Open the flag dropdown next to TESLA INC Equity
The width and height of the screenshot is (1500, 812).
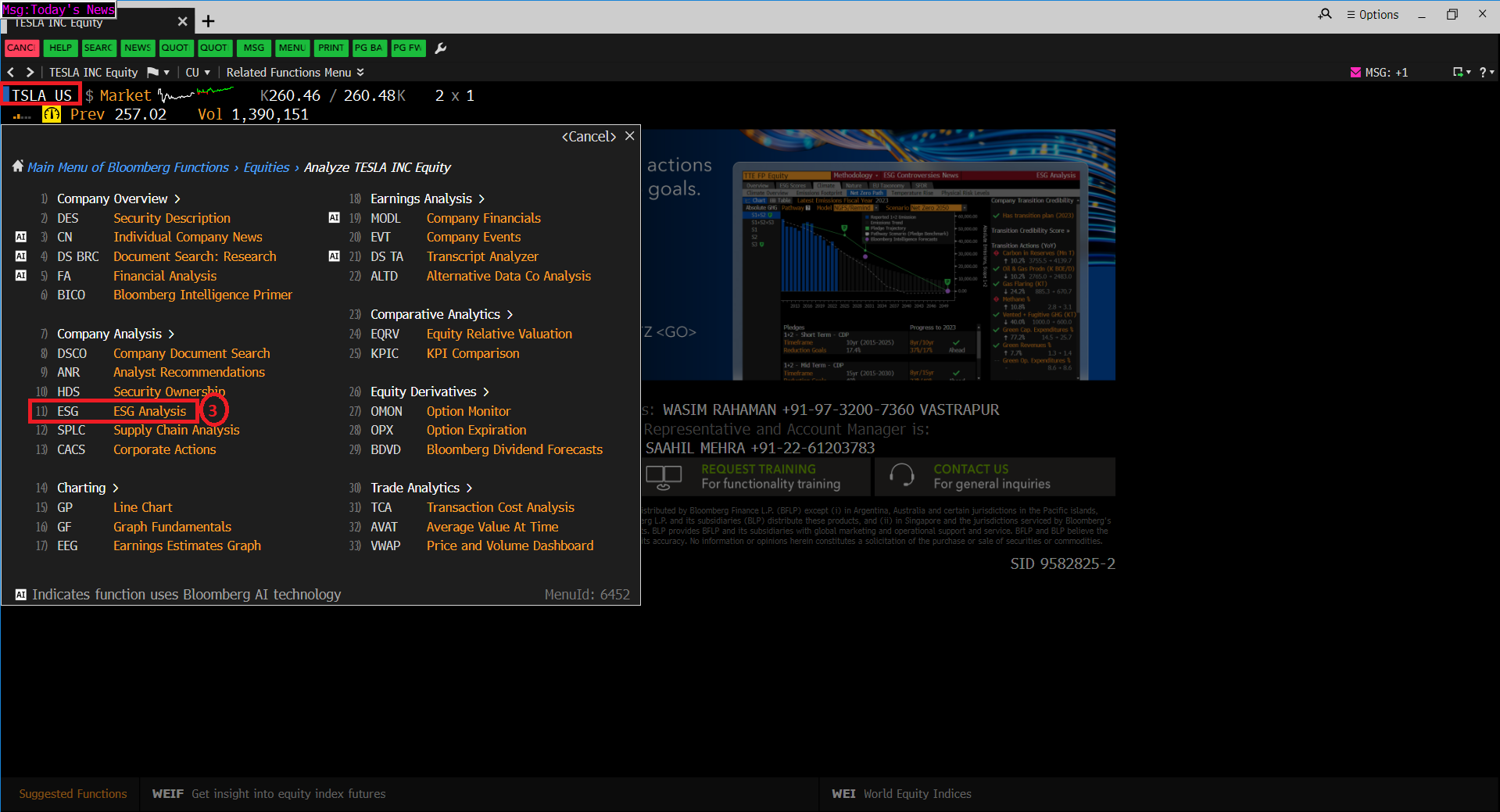pos(158,72)
